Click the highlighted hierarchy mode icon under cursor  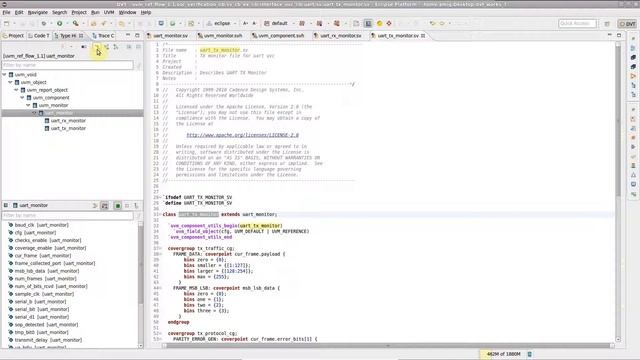[97, 47]
